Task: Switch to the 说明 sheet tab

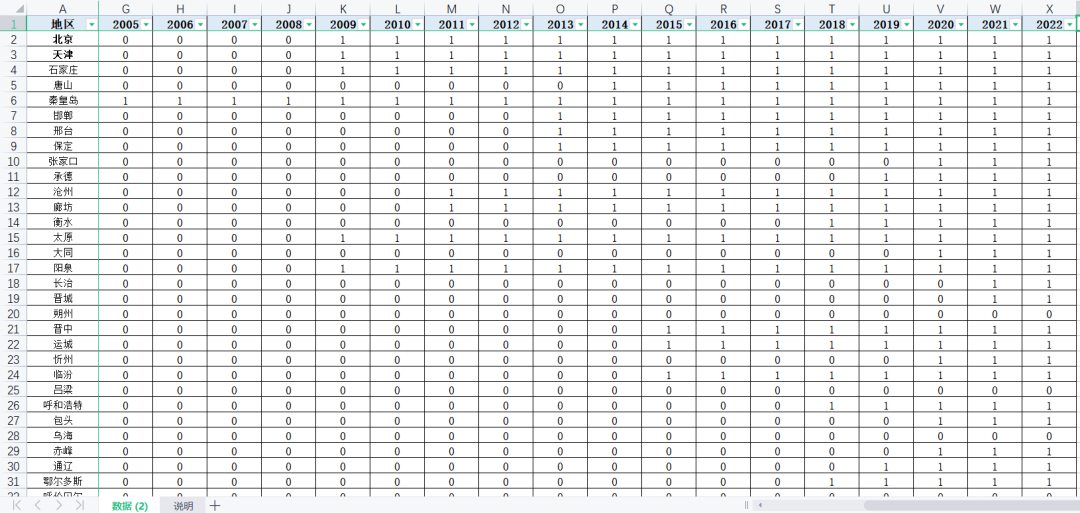Action: tap(183, 506)
